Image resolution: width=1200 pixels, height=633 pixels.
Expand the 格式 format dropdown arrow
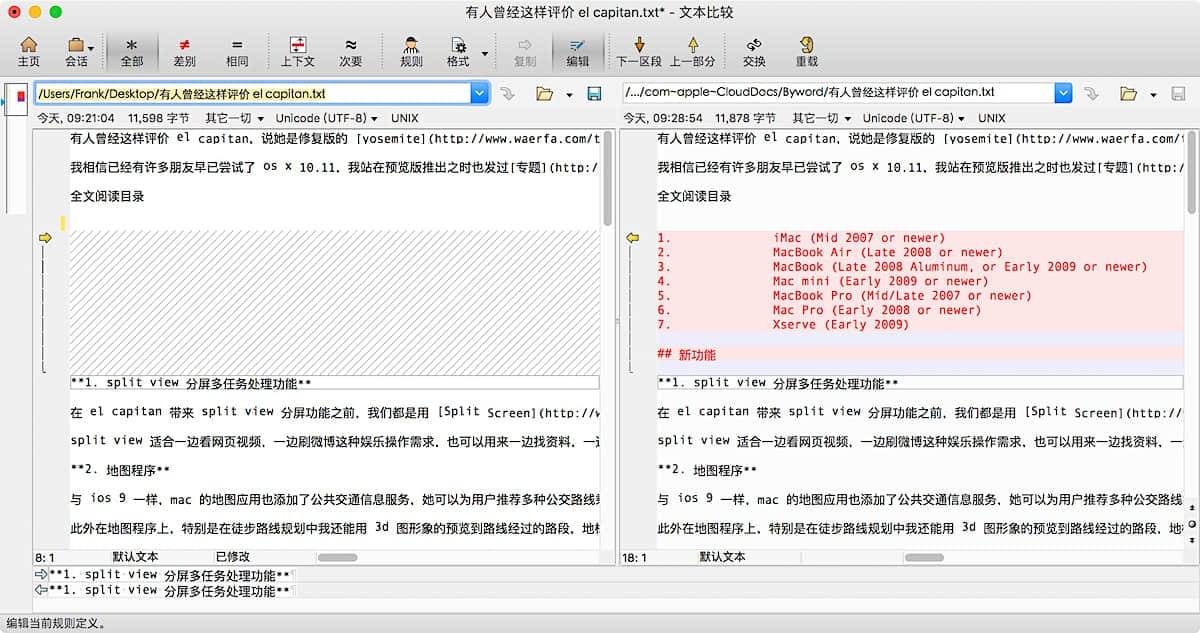coord(485,52)
